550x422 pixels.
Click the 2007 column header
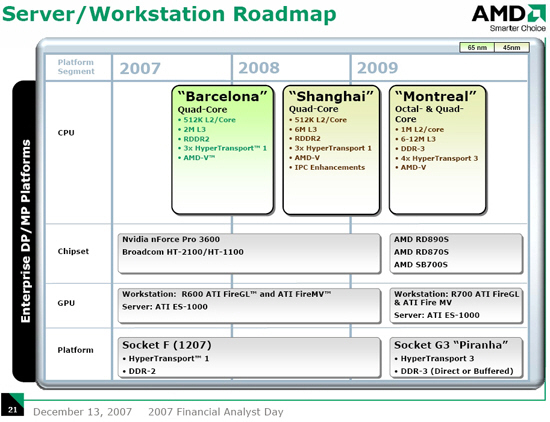(140, 68)
